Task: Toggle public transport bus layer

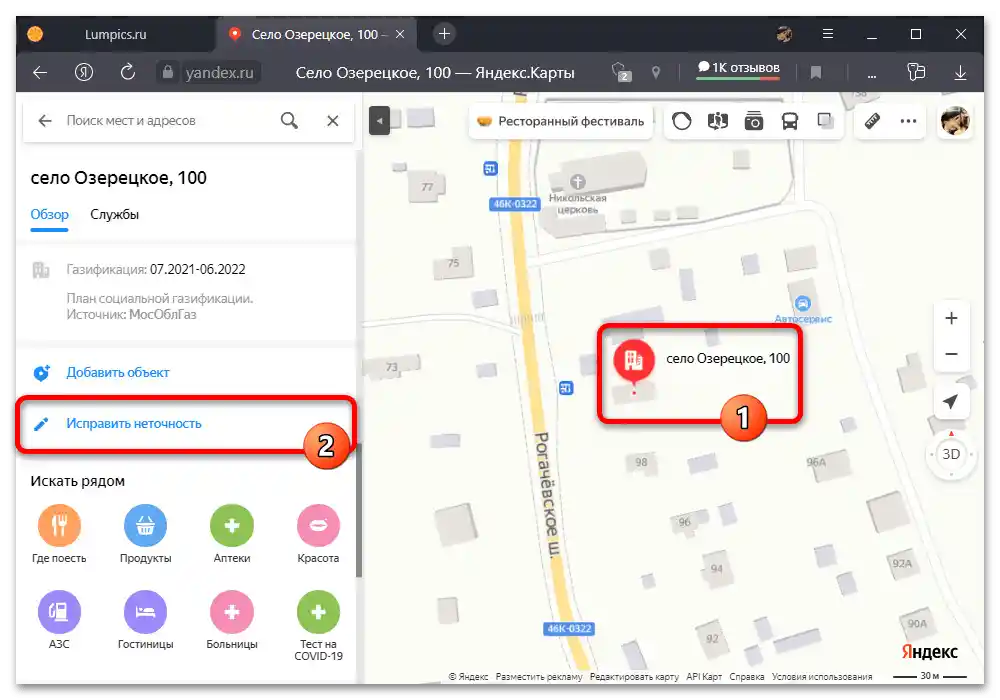Action: [x=790, y=121]
